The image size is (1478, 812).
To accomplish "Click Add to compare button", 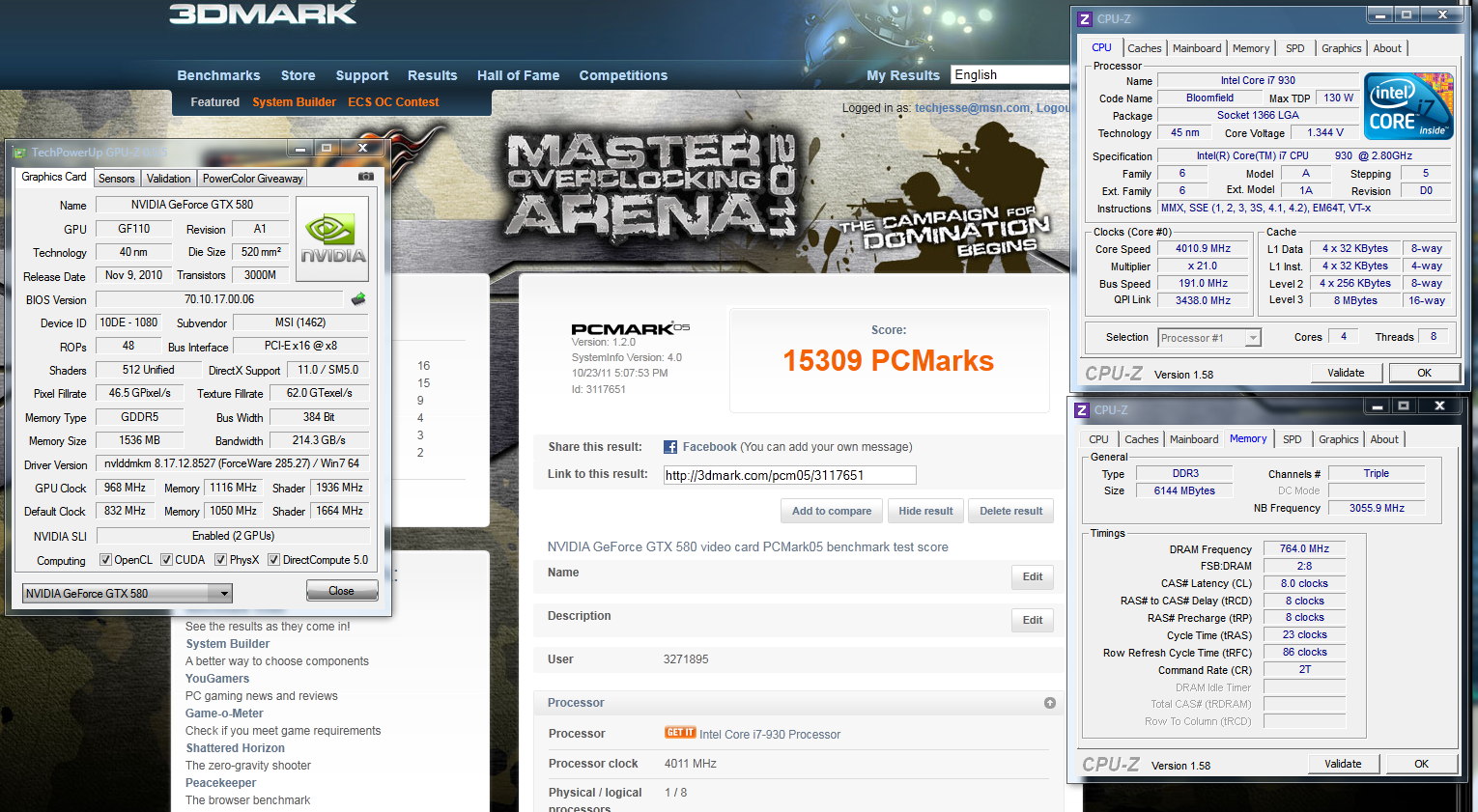I will coord(832,511).
